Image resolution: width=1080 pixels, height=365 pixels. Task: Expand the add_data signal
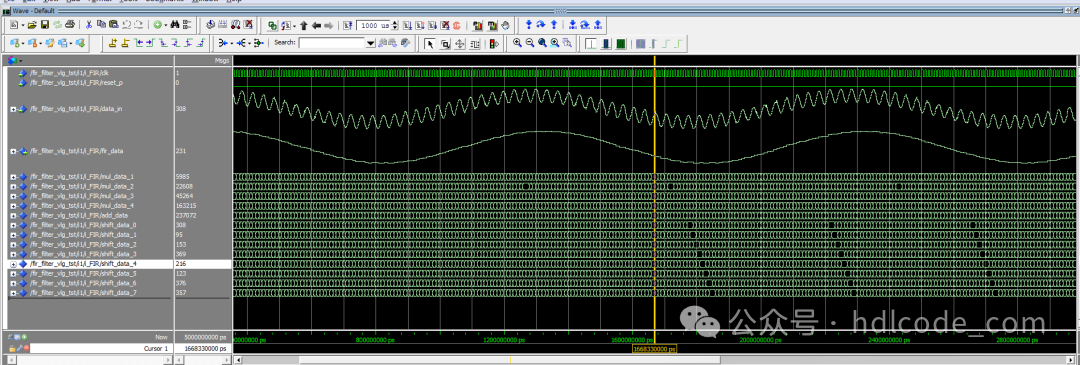13,216
